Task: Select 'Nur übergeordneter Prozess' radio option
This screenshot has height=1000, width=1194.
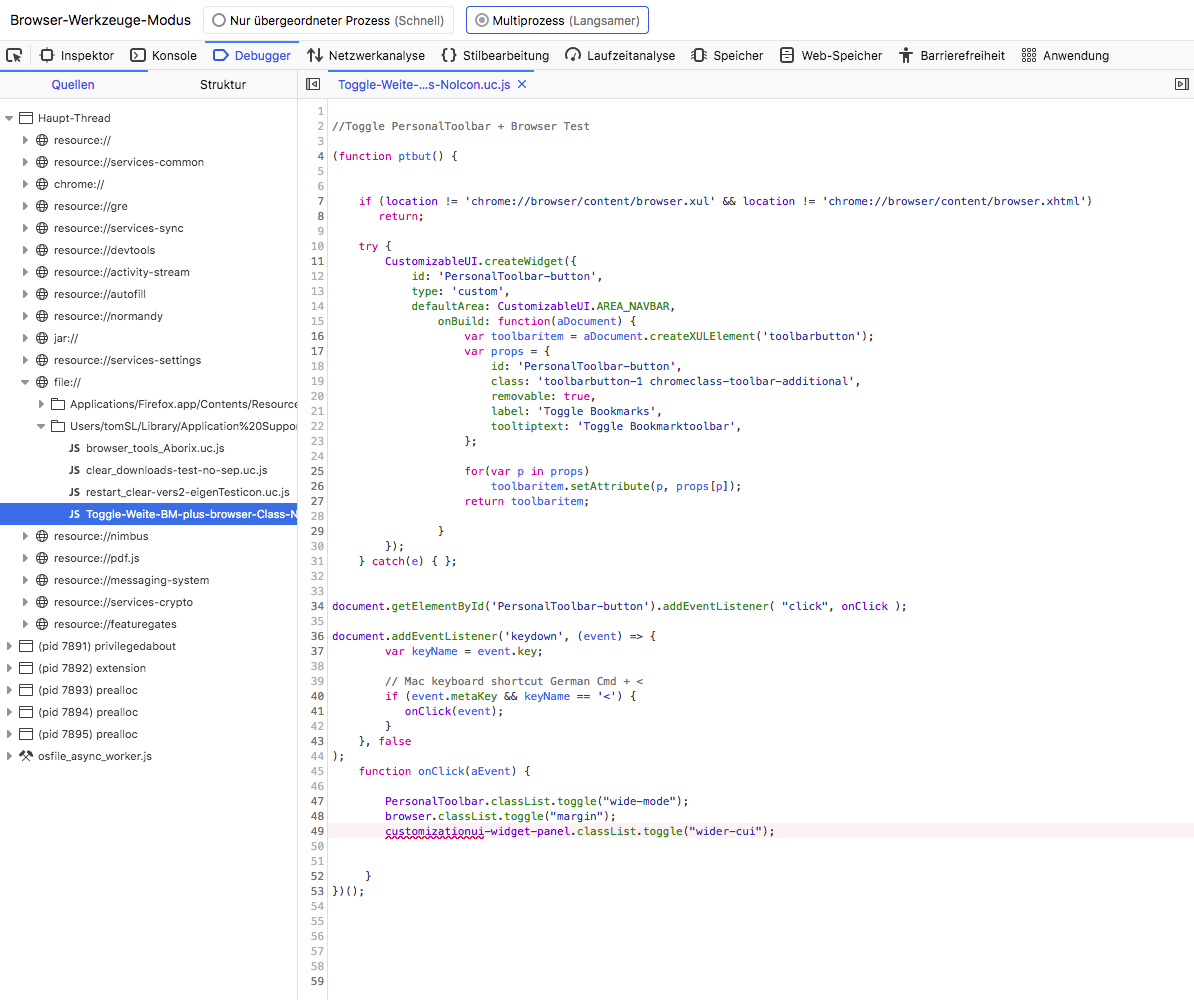Action: (x=218, y=20)
